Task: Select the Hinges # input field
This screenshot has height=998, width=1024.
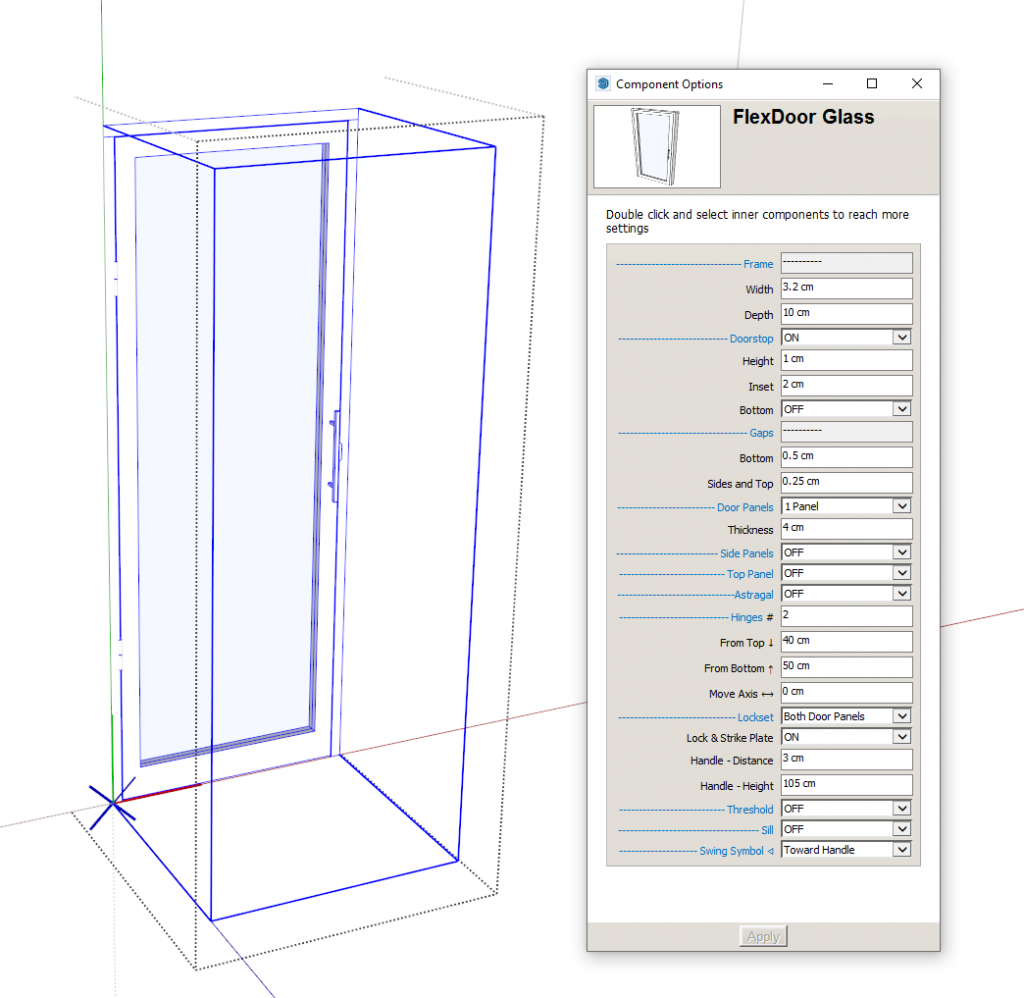Action: tap(846, 617)
